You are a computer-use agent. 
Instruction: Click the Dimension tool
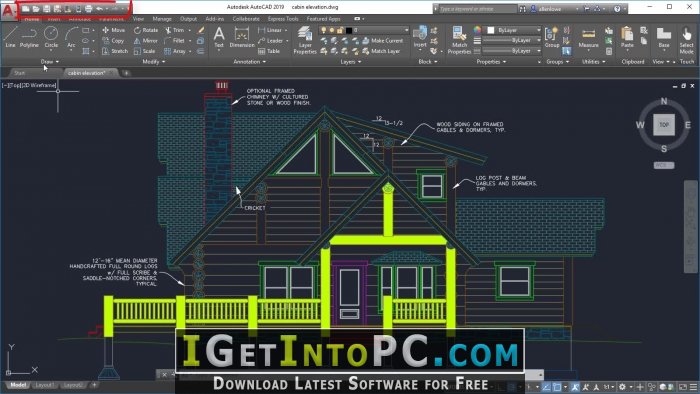coord(242,37)
